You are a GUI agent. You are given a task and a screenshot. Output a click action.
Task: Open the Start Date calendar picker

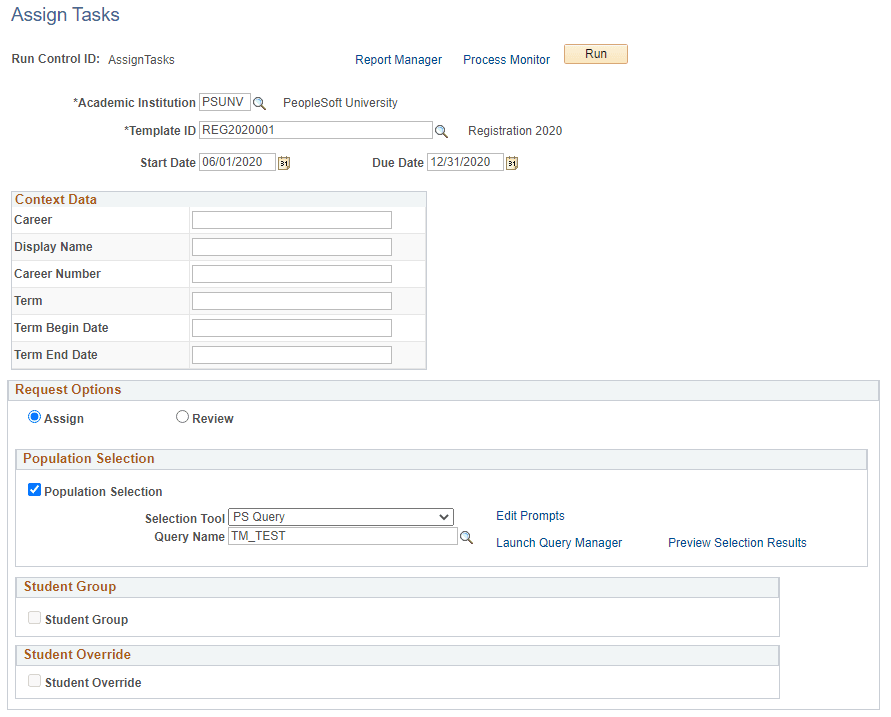tap(282, 162)
